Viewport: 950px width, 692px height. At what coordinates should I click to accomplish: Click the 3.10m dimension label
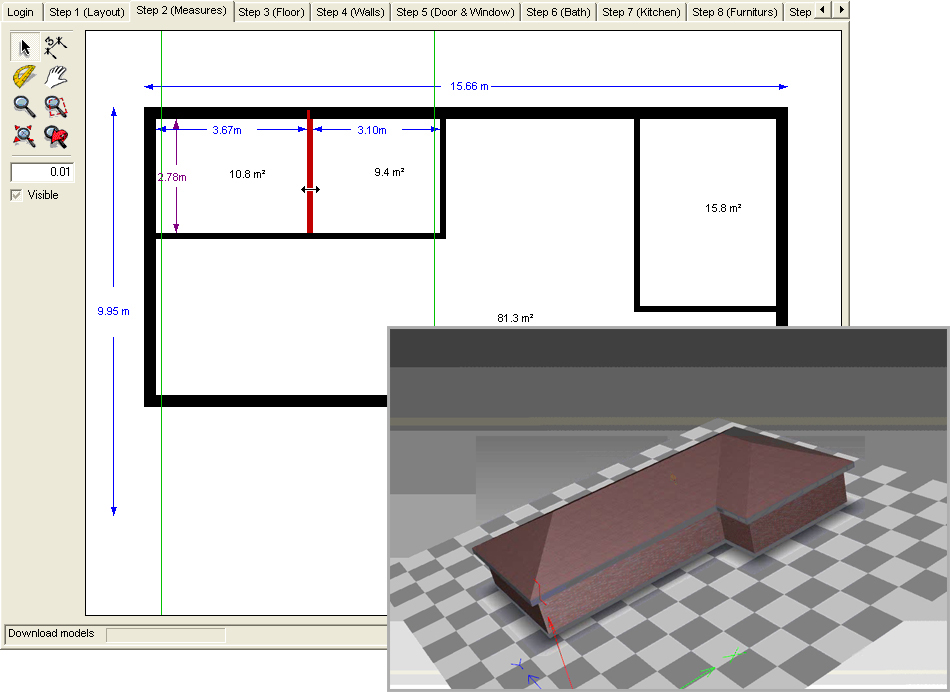coord(371,130)
